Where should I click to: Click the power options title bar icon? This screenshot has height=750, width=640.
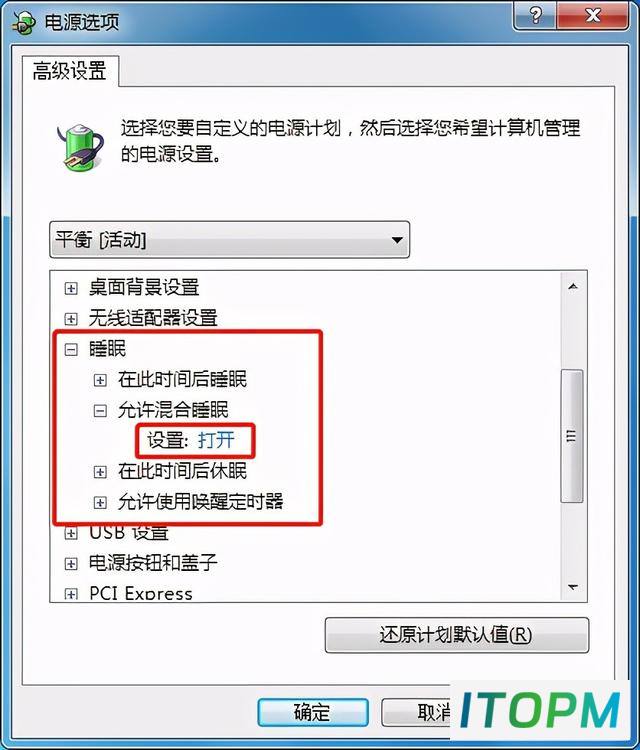24,22
